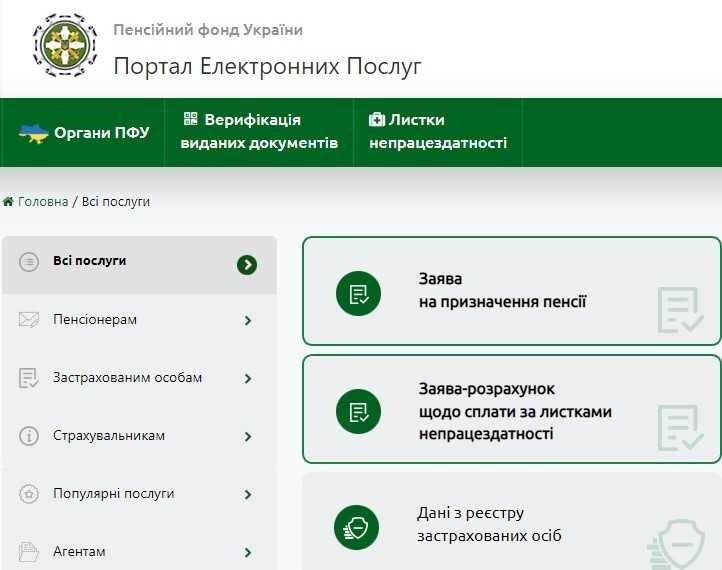Select Пенсіонерам in the sidebar
Screen dimensions: 722x570
coord(140,320)
